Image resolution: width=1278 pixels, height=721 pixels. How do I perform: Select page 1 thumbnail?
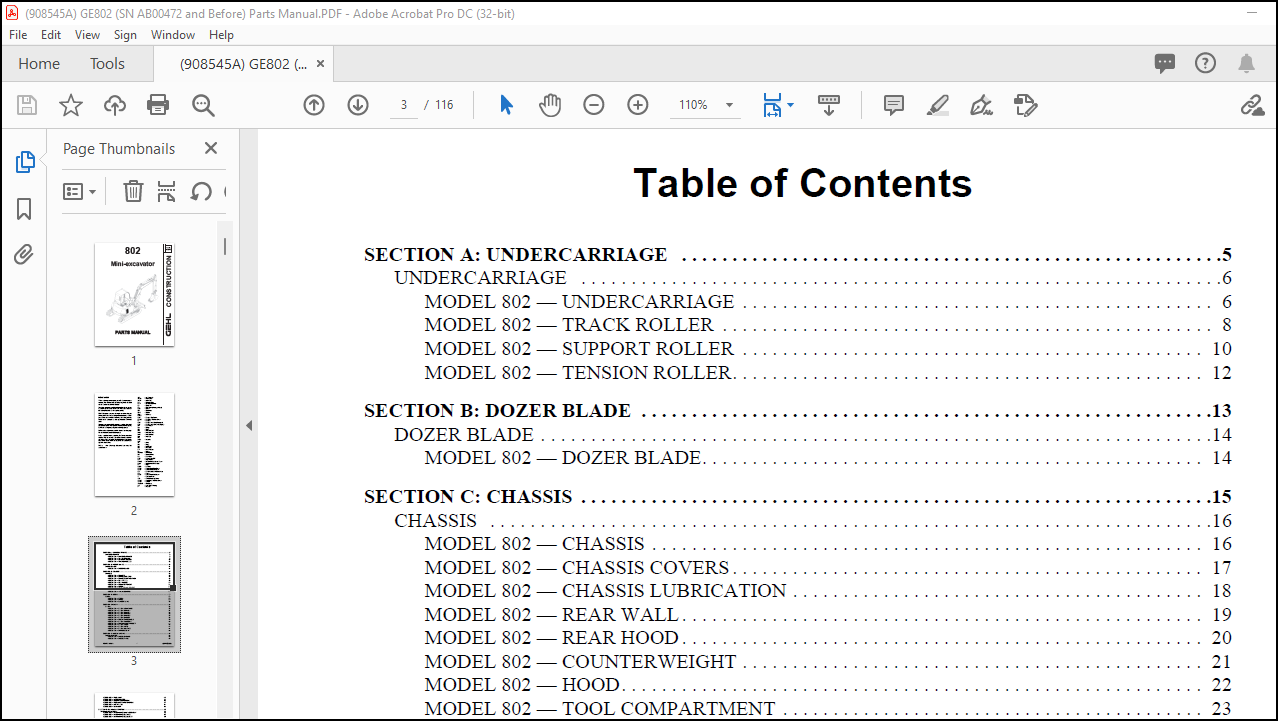[x=134, y=295]
